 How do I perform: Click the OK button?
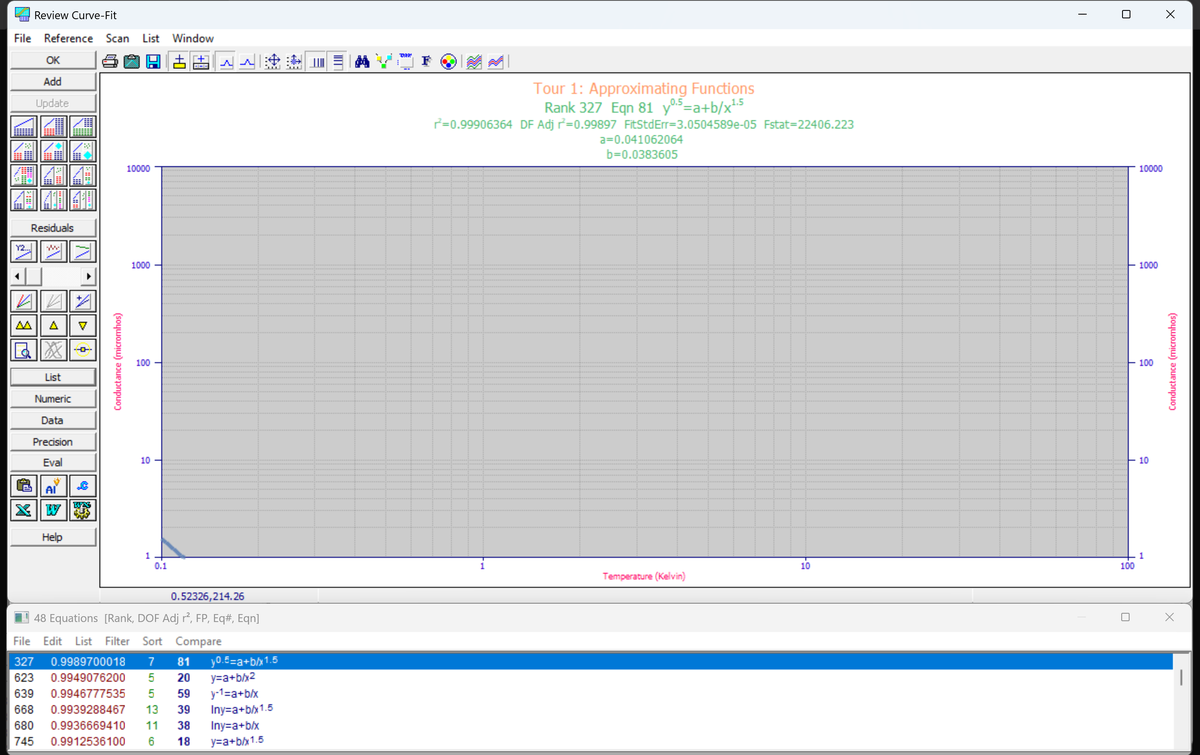(52, 60)
